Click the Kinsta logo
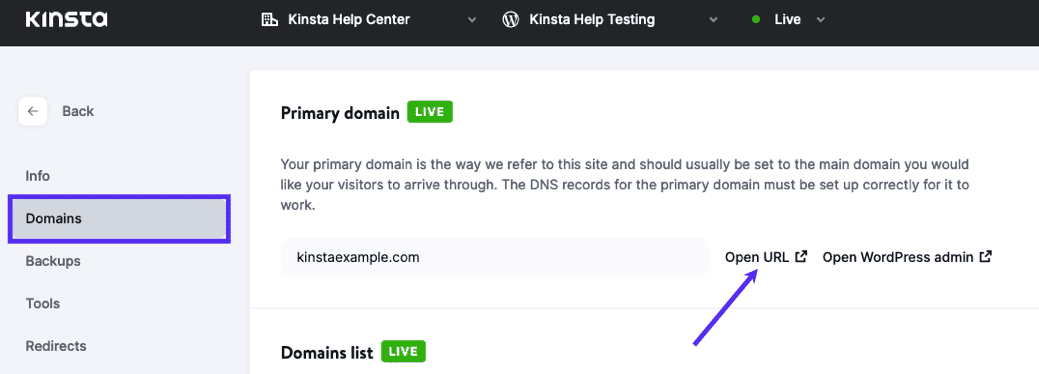Viewport: 1039px width, 374px height. pyautogui.click(x=66, y=20)
